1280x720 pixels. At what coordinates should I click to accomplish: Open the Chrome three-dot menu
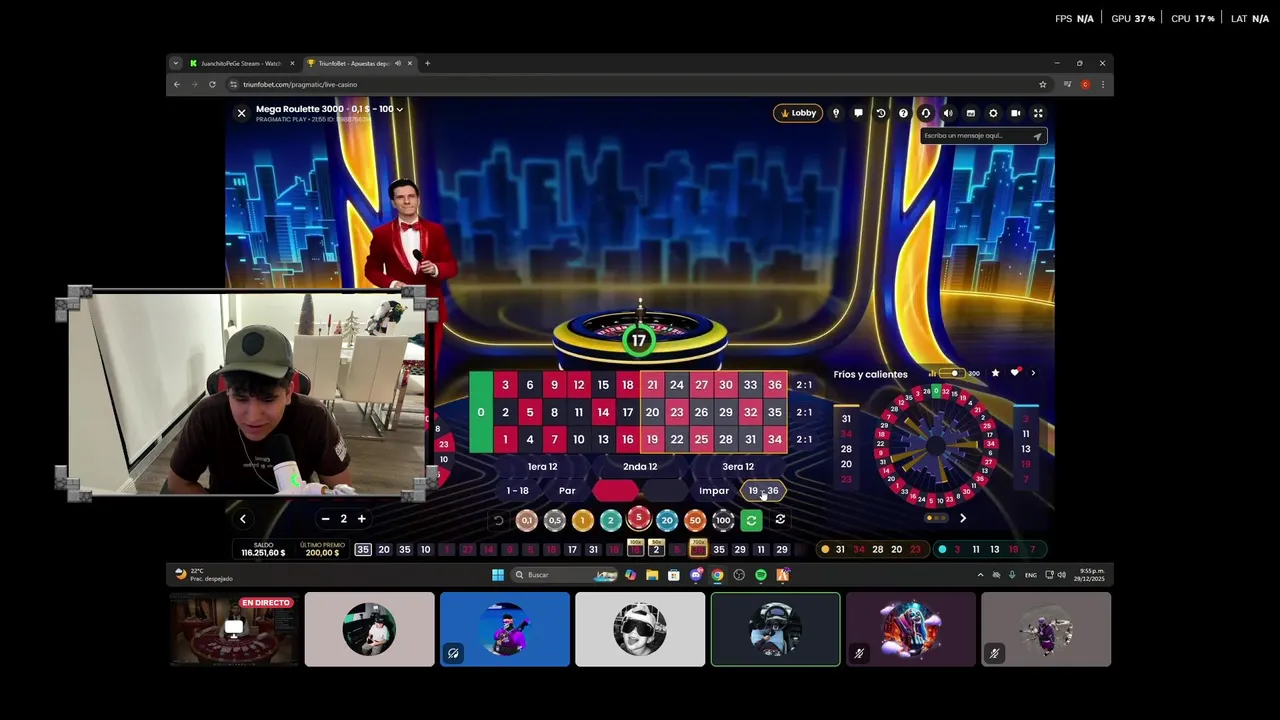click(x=1103, y=84)
